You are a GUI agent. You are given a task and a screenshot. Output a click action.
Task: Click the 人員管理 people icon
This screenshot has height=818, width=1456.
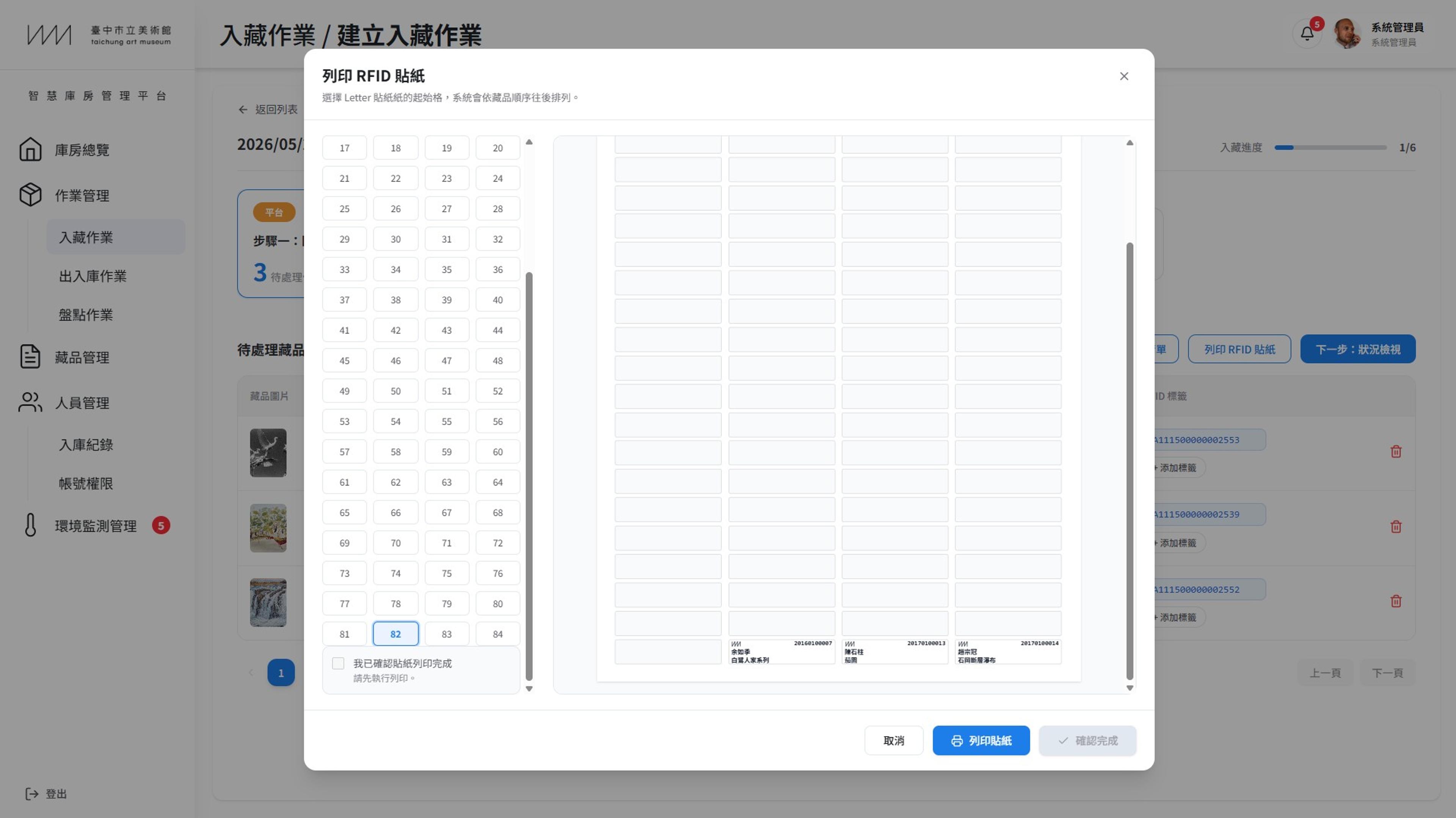(30, 402)
